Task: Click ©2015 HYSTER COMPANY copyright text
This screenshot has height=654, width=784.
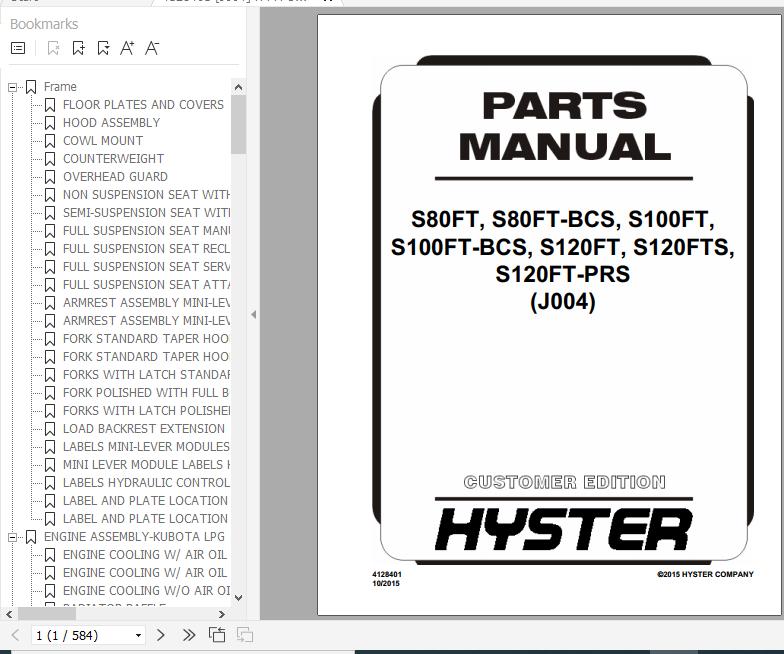Action: 705,574
